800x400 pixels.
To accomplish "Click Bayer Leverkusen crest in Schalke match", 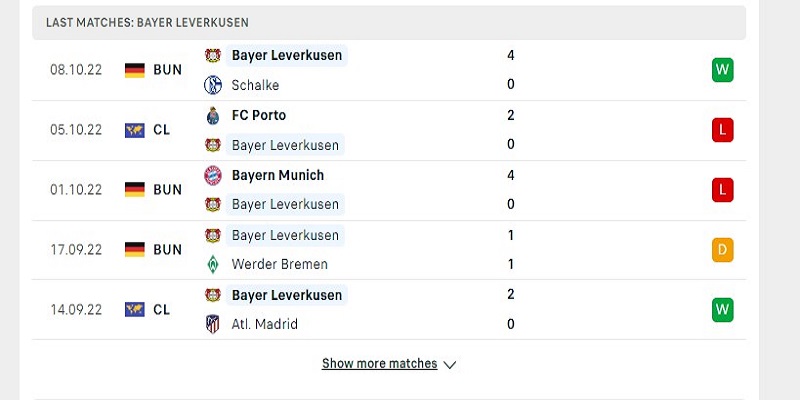I will [213, 55].
